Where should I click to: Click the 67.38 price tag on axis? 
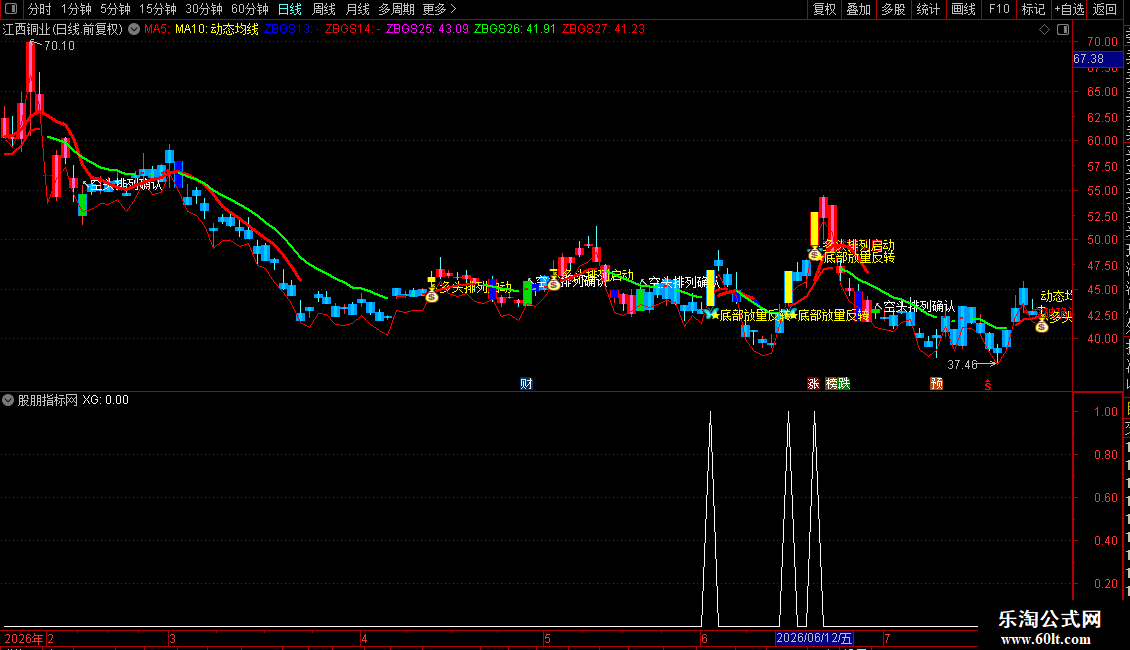tap(1096, 59)
